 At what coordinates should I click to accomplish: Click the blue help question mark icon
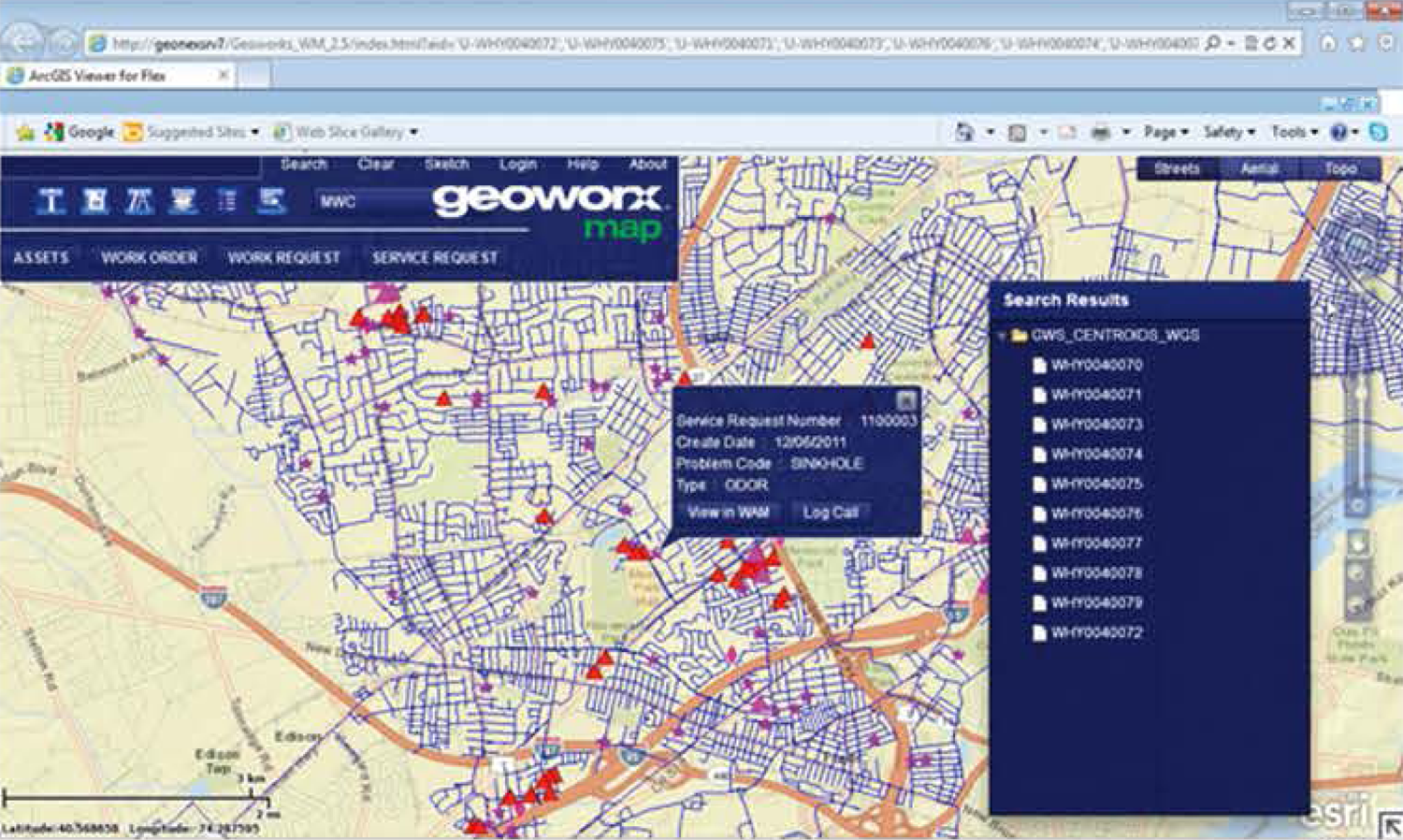click(1339, 132)
